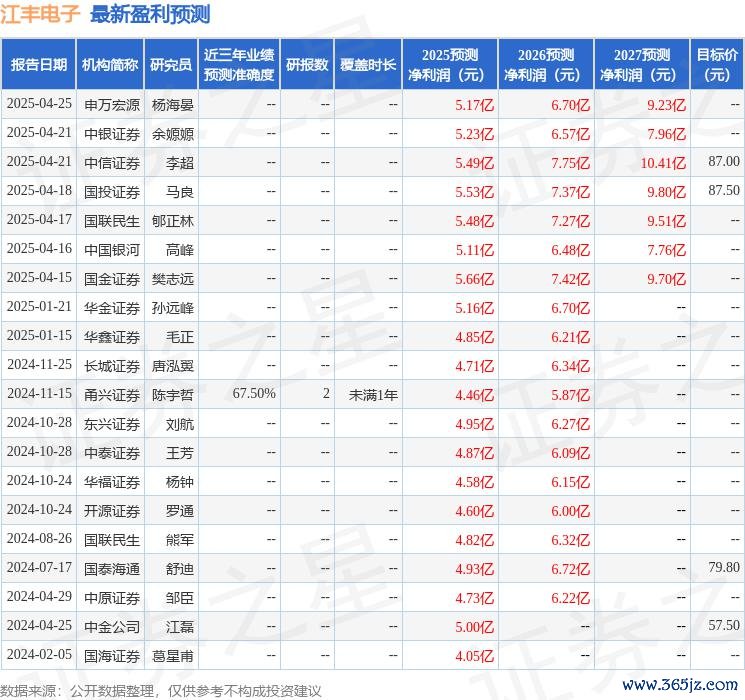
Task: Click the 67.50% accuracy value
Action: (x=254, y=393)
